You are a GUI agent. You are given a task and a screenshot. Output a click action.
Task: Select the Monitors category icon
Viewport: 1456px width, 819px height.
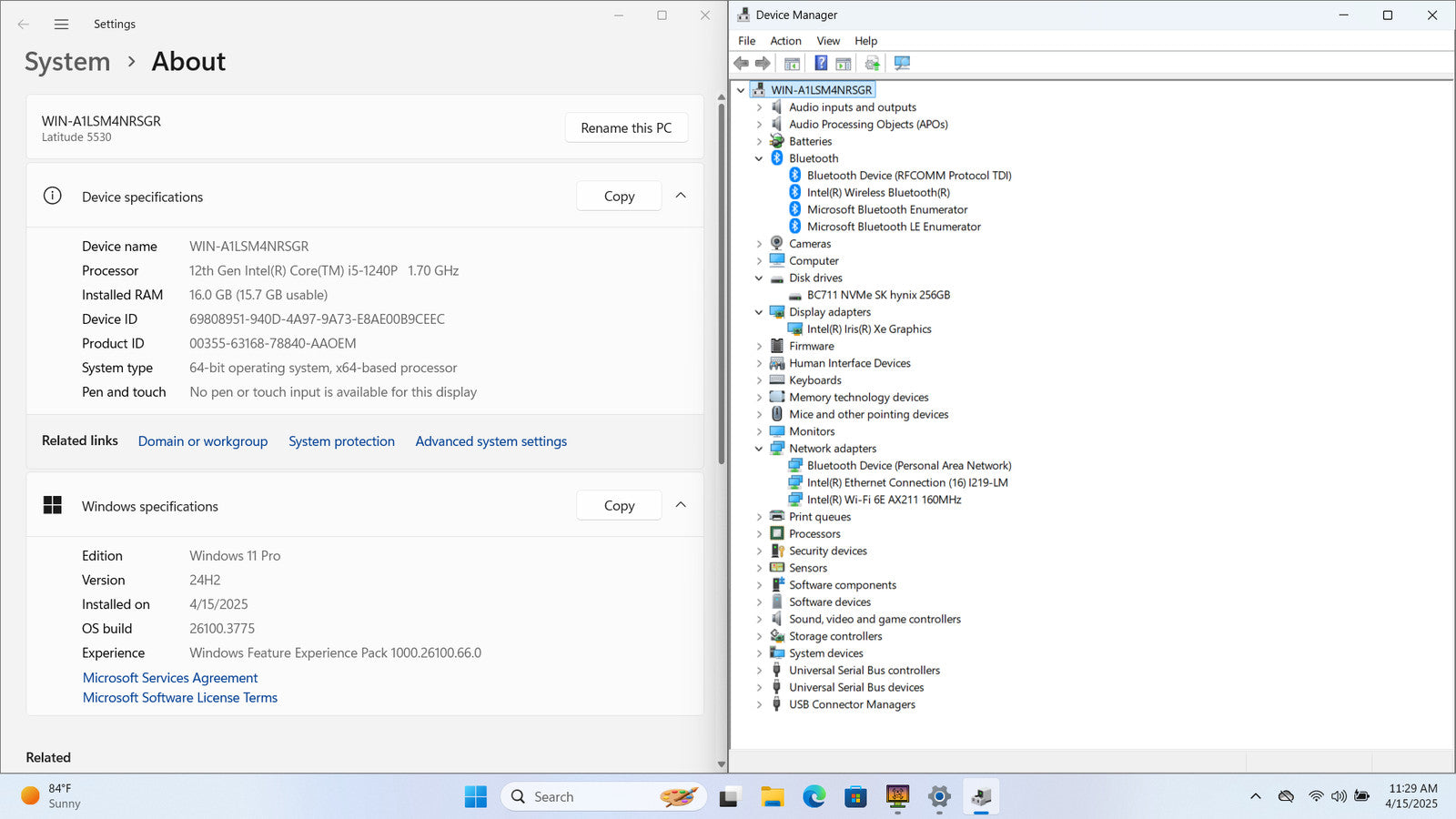(x=777, y=431)
